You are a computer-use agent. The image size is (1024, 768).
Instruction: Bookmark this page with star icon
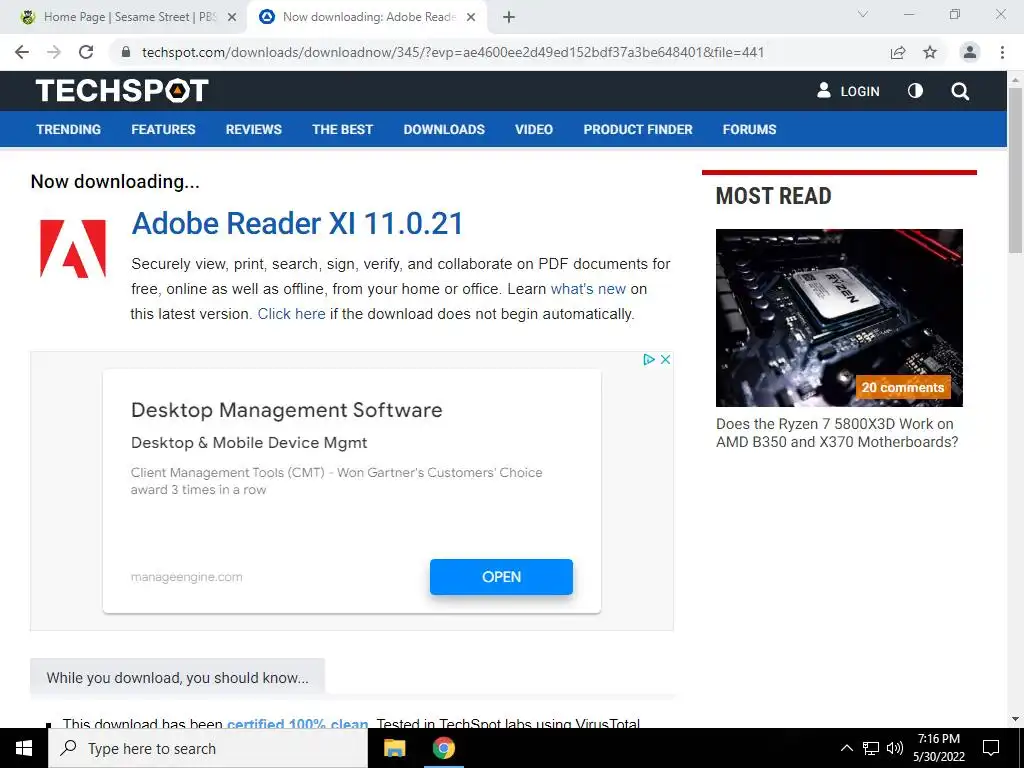(x=930, y=52)
